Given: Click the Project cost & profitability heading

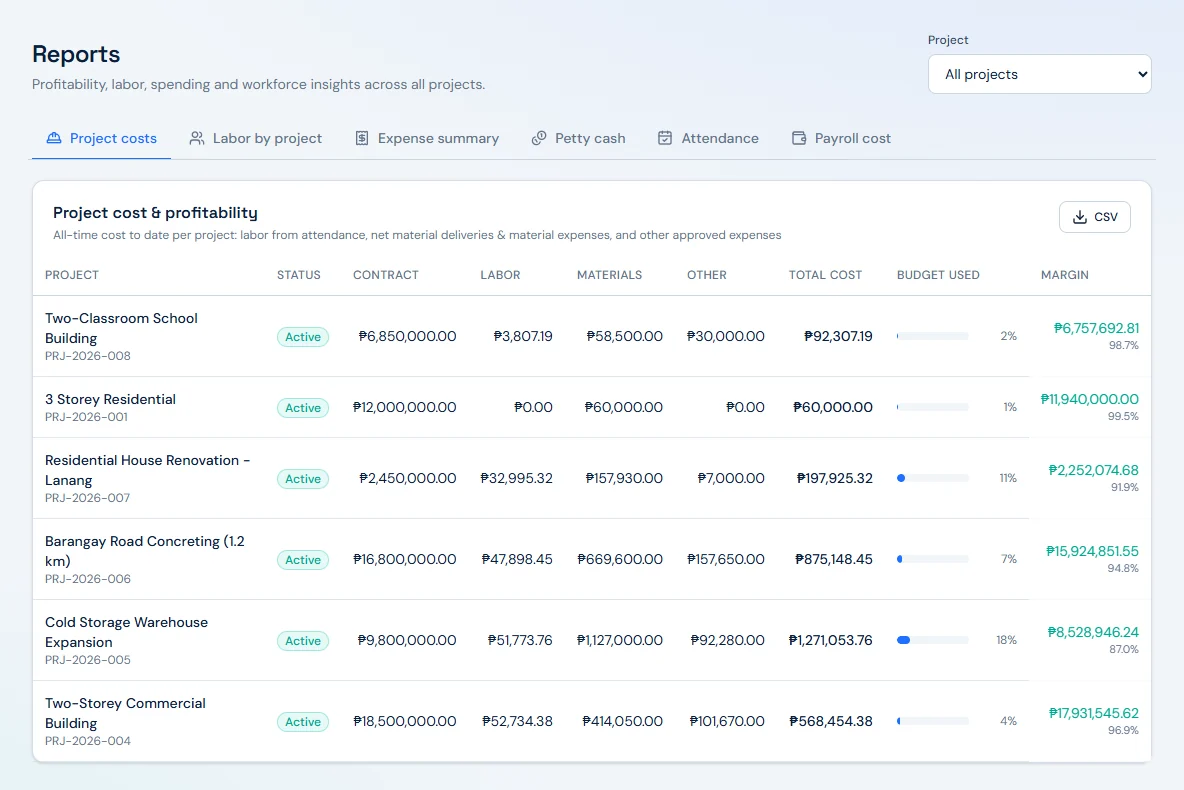Looking at the screenshot, I should [x=155, y=213].
